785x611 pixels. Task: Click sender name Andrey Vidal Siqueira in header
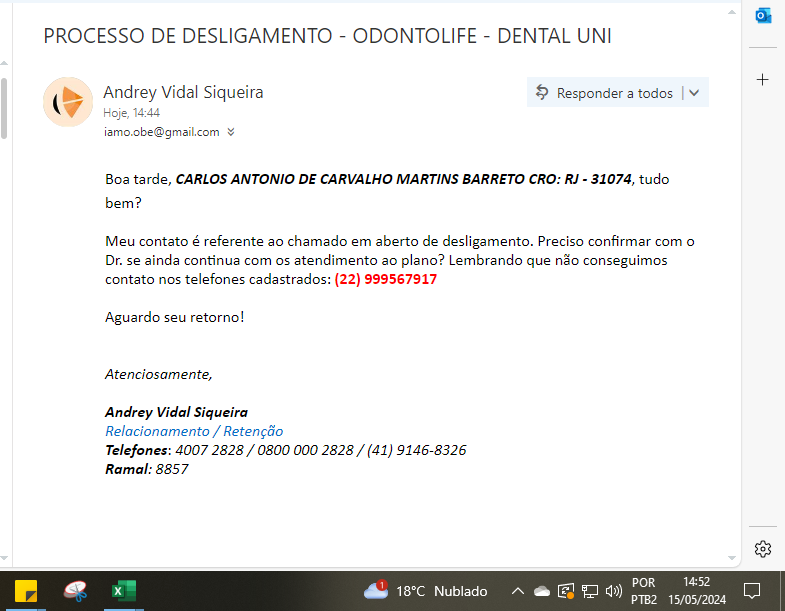click(183, 92)
